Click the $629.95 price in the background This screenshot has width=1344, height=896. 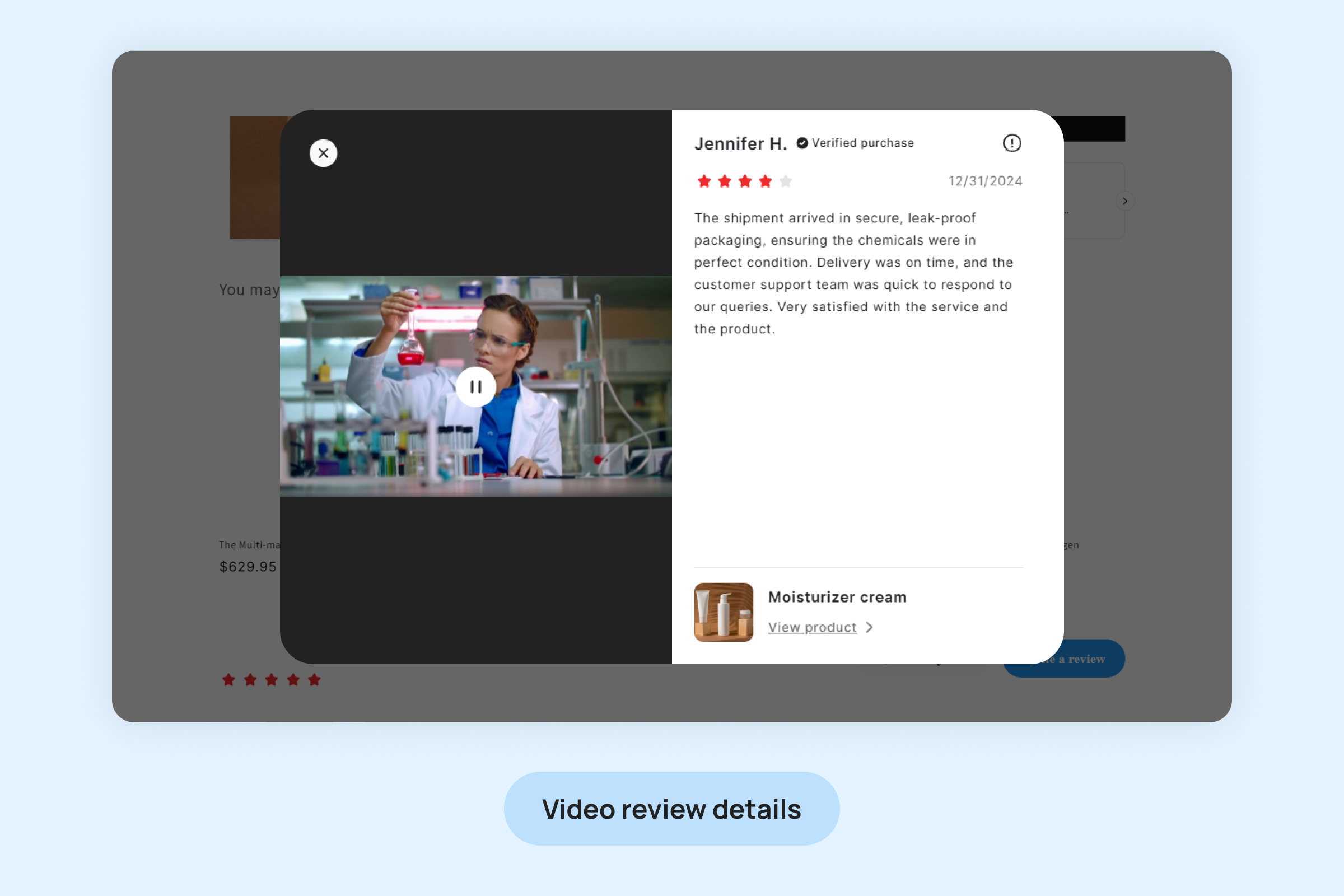coord(248,567)
